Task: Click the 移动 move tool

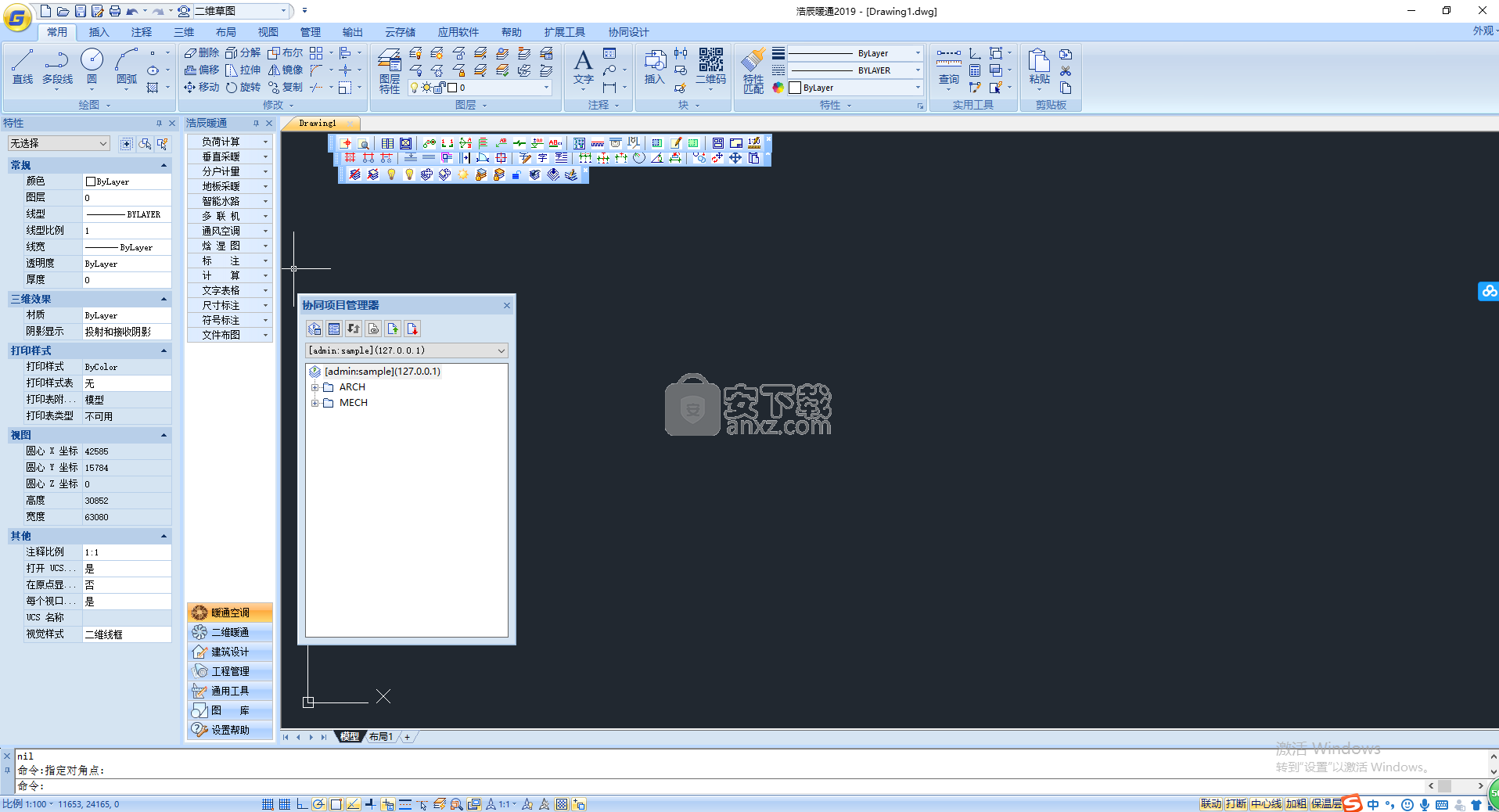Action: click(x=202, y=87)
